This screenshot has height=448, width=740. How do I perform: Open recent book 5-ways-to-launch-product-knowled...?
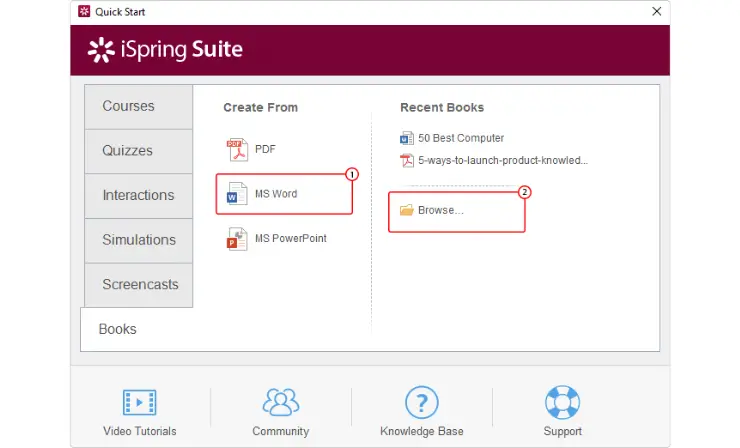pyautogui.click(x=503, y=161)
